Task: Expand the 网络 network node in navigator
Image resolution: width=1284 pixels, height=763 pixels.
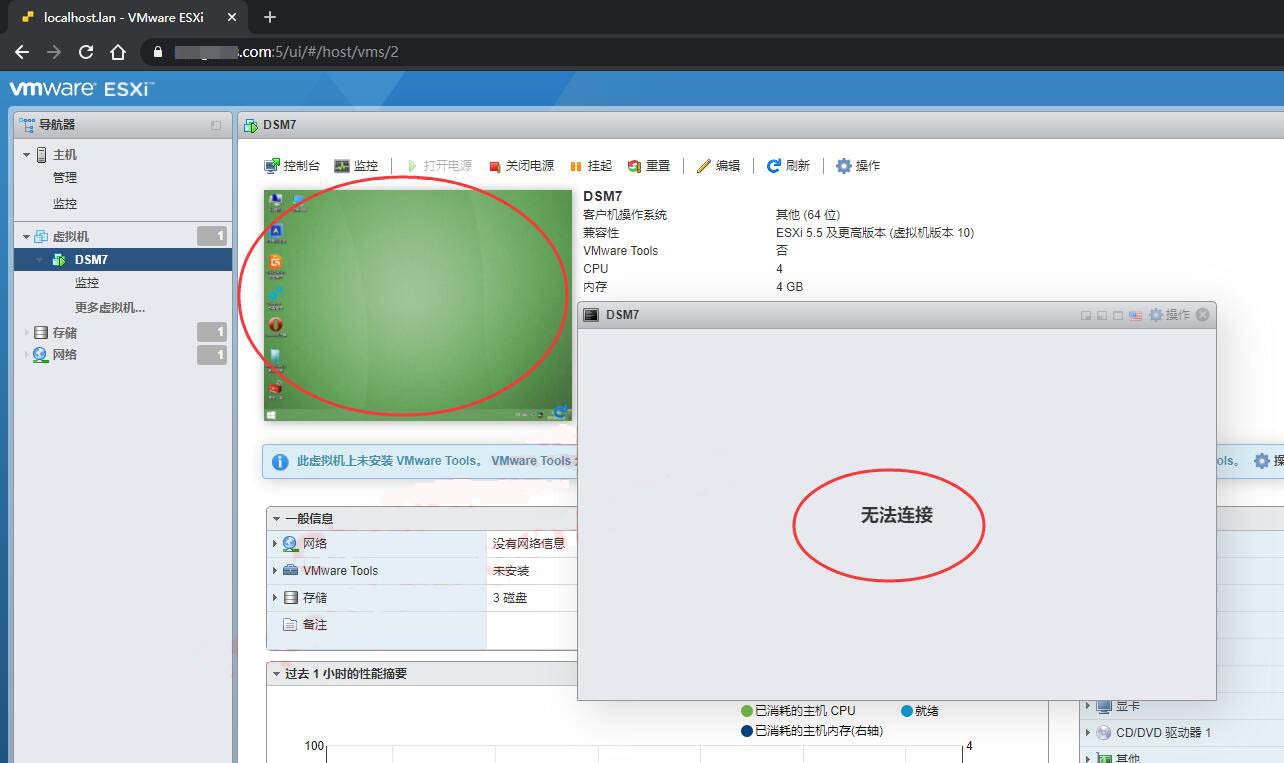Action: pyautogui.click(x=27, y=355)
